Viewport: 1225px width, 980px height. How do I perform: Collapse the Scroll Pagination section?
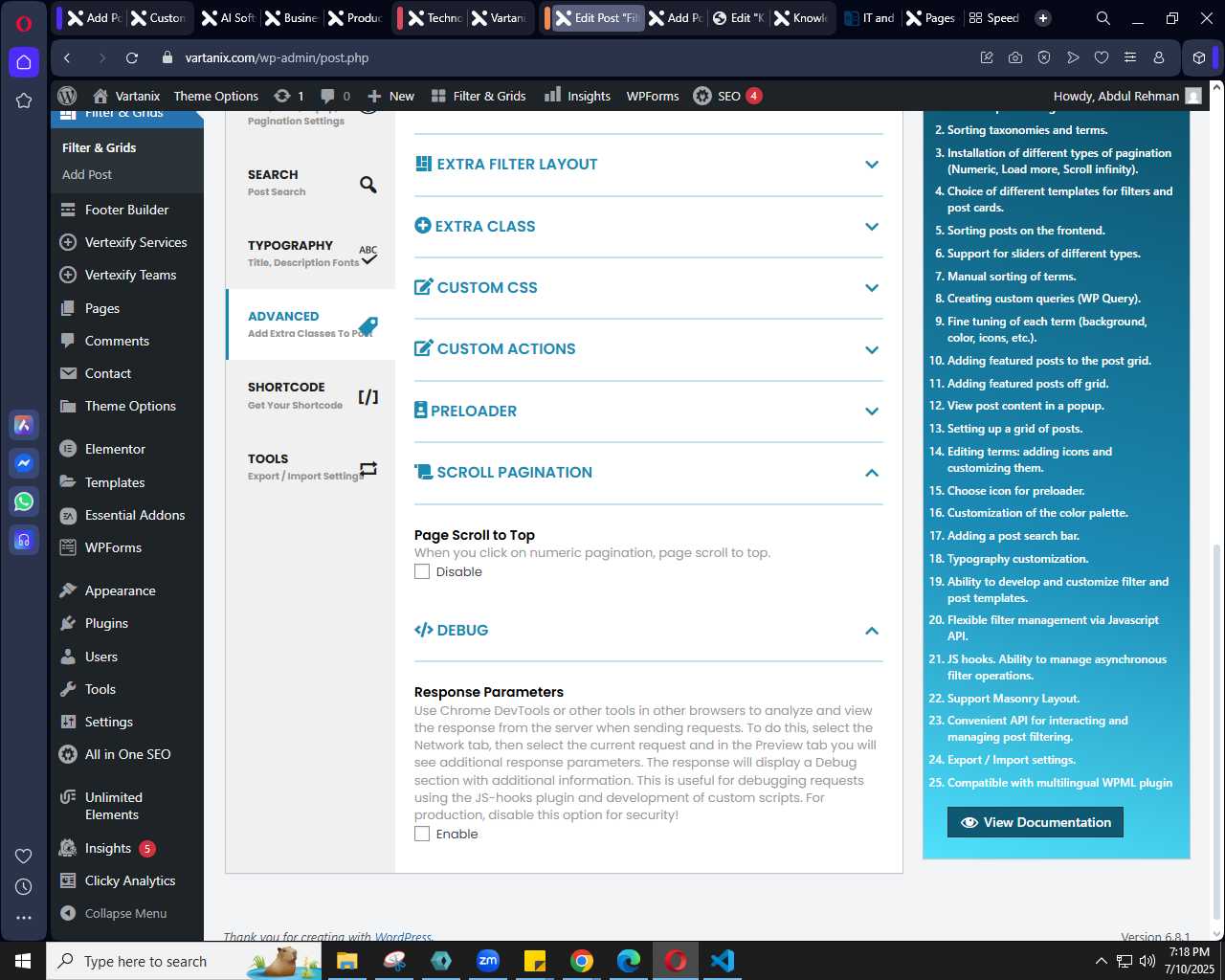coord(648,473)
